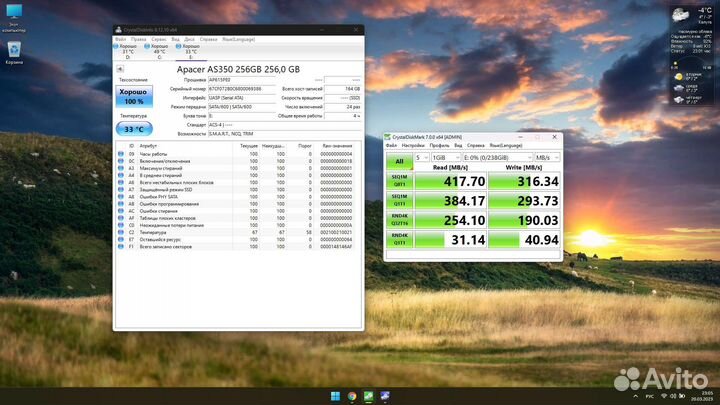
Task: Click the Серийный номер value field
Action: point(242,89)
